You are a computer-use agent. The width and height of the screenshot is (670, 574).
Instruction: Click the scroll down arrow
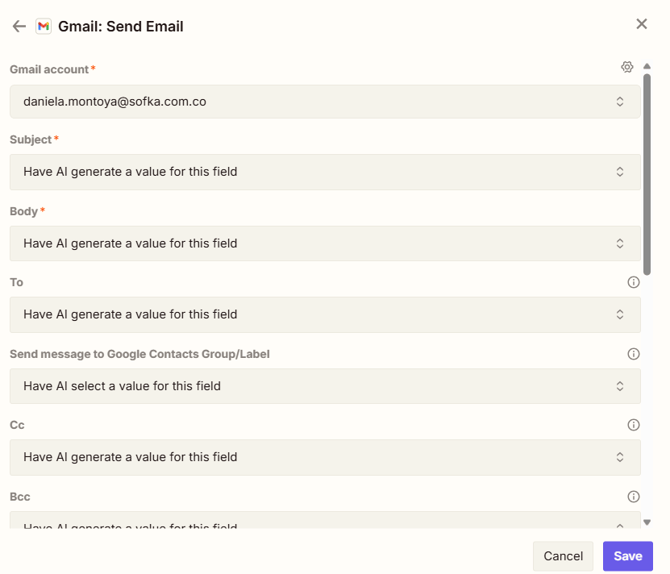click(647, 522)
